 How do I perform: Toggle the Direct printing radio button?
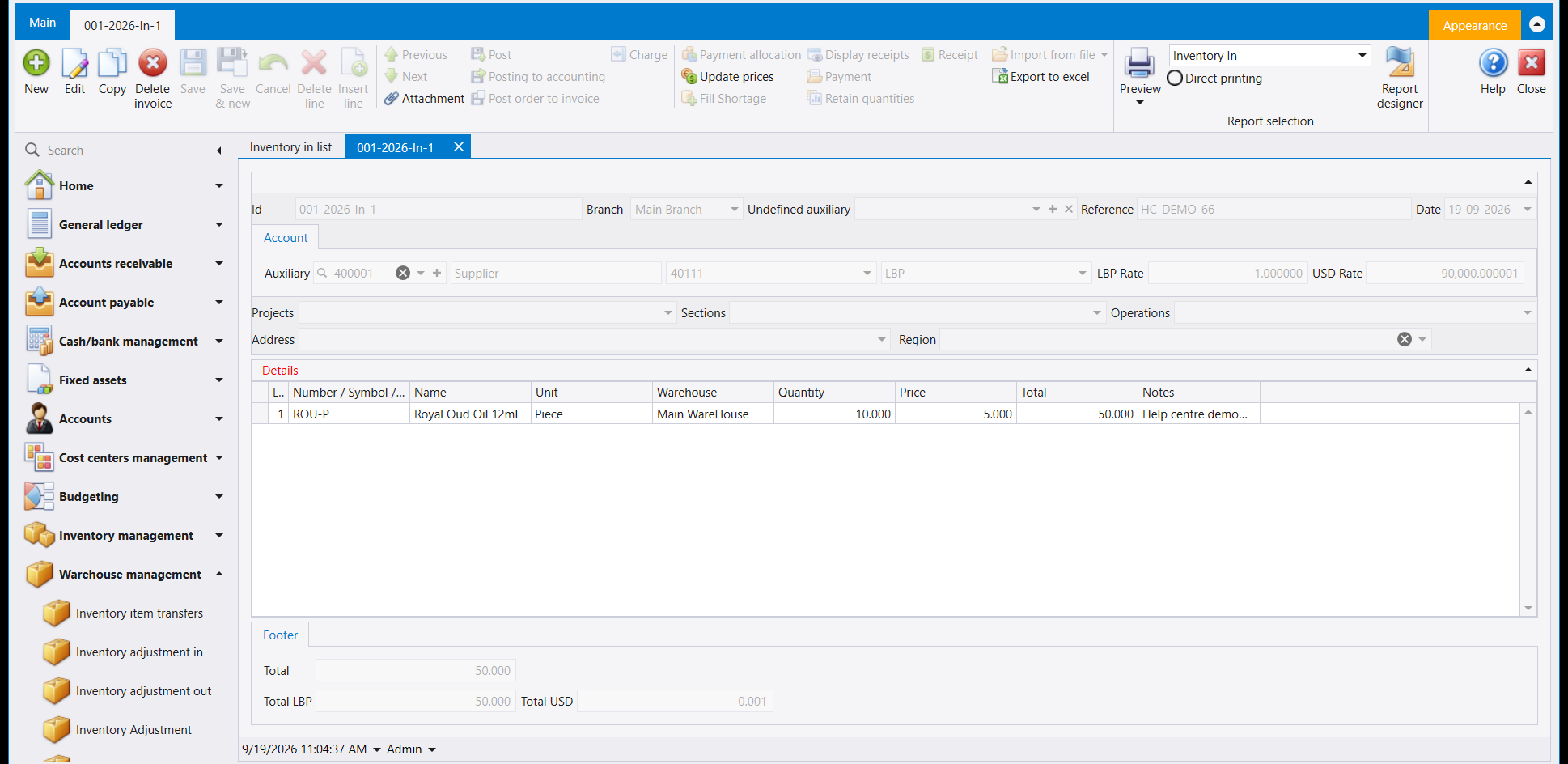1175,79
